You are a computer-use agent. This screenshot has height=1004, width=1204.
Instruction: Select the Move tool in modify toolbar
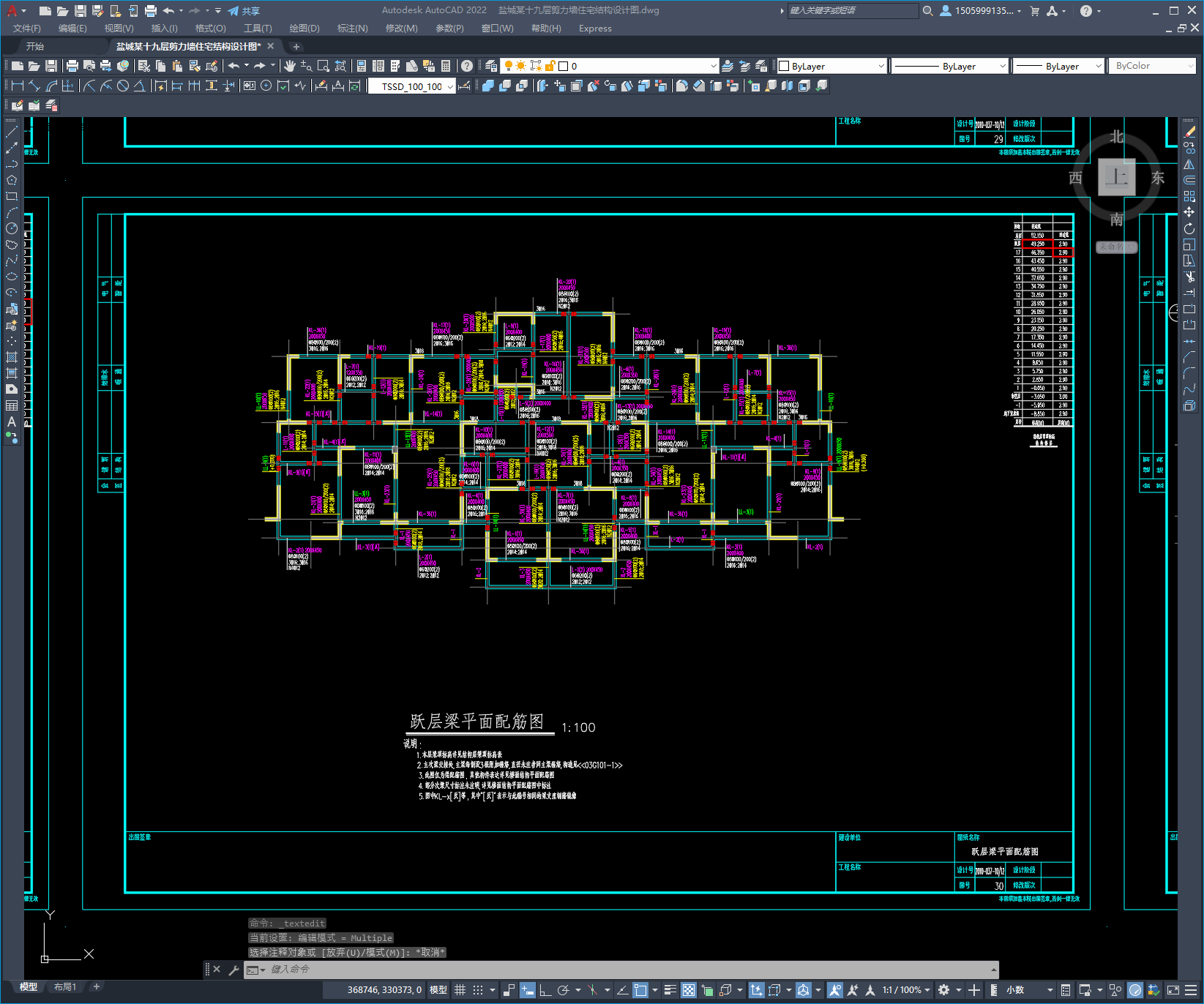[1189, 212]
